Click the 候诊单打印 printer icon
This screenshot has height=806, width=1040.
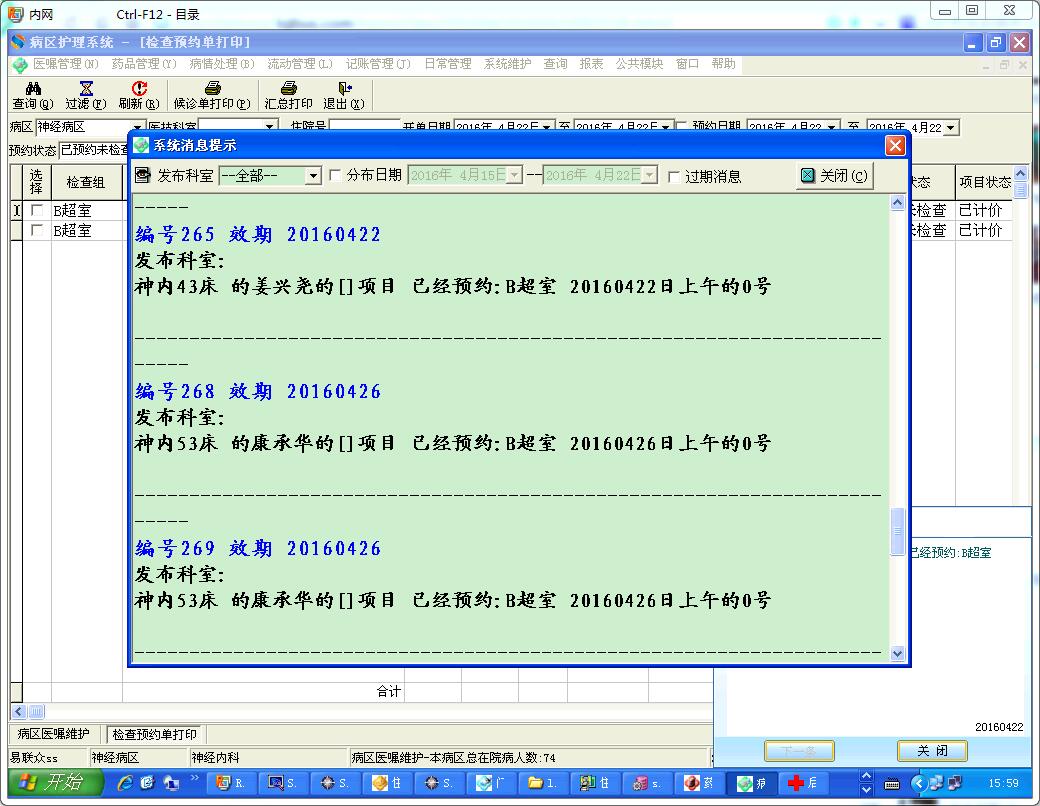tap(212, 88)
